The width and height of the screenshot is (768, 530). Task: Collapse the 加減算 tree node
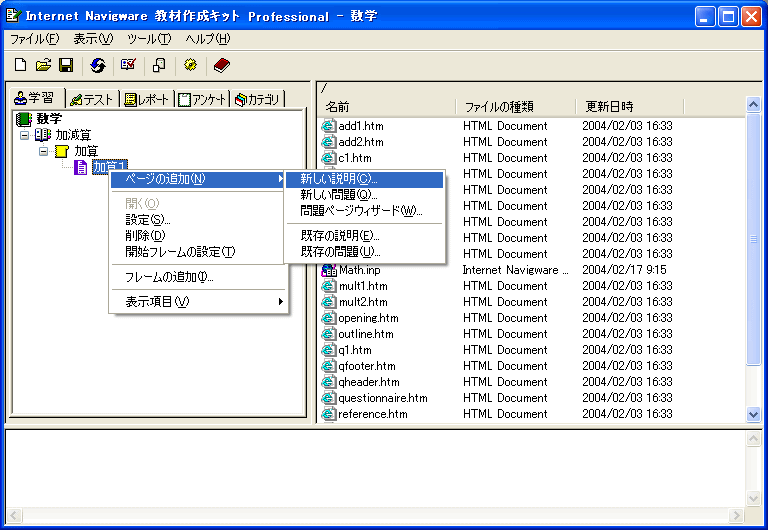tap(24, 135)
